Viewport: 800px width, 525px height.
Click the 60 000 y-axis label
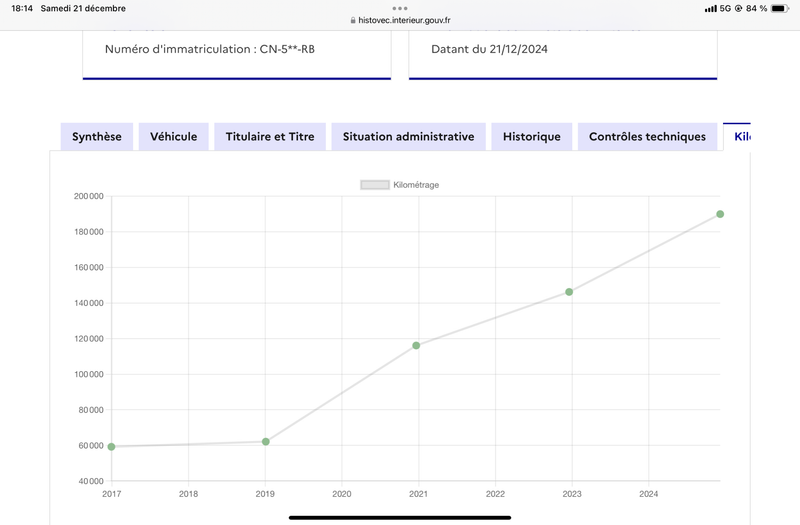pos(91,445)
